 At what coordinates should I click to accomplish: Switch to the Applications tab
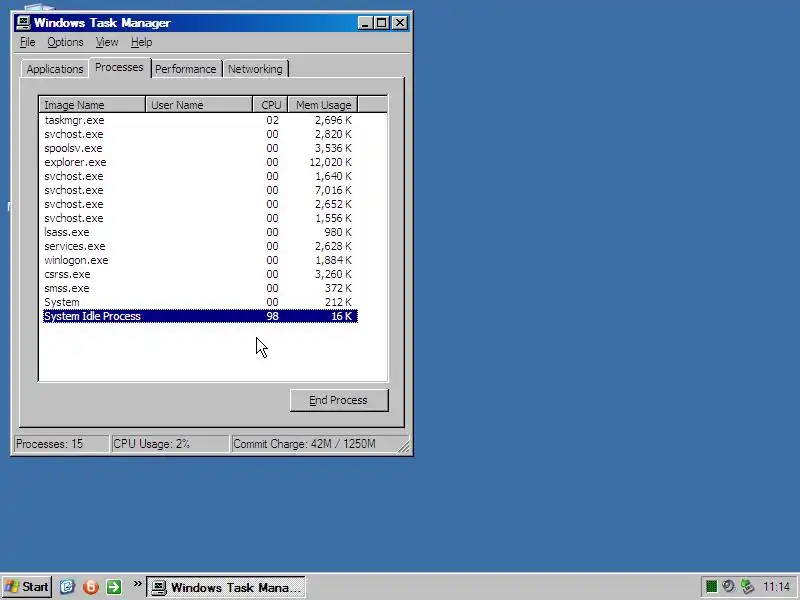[x=55, y=69]
